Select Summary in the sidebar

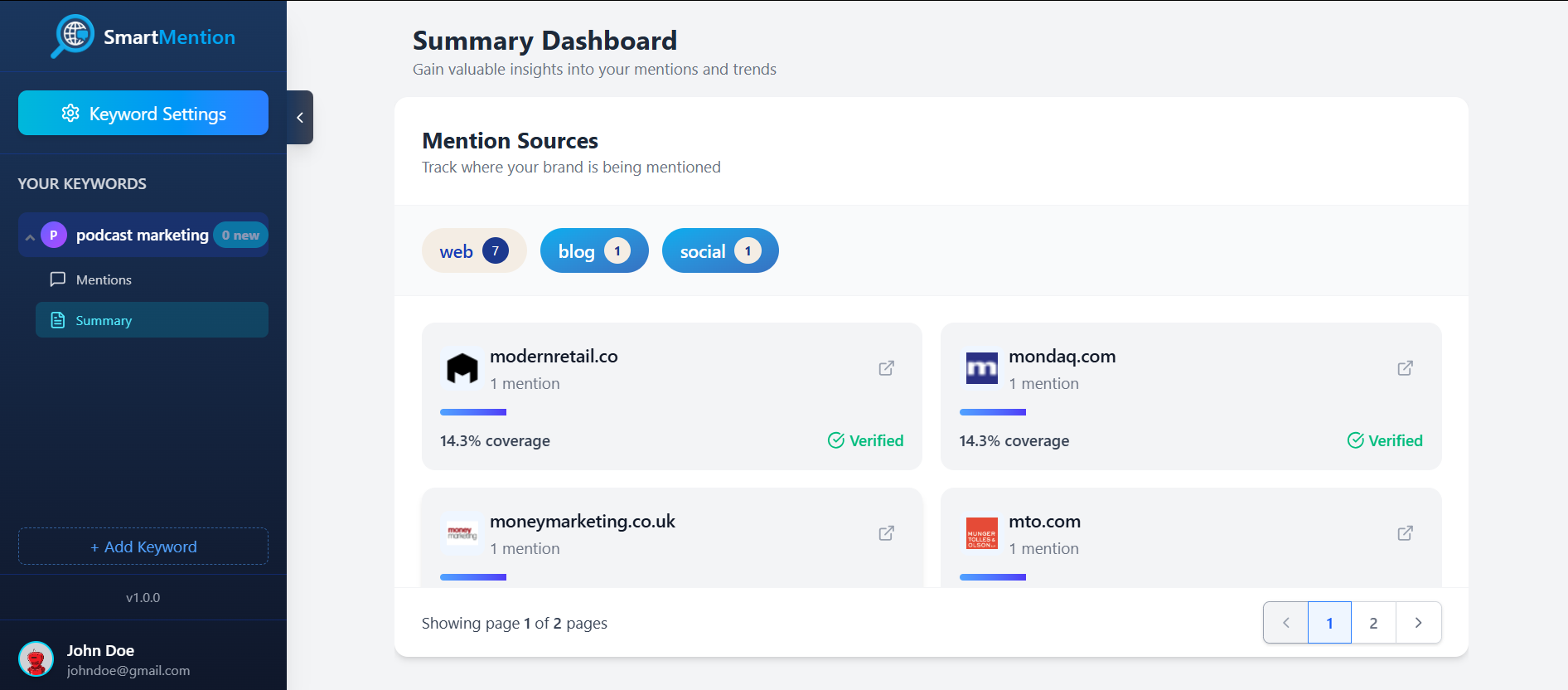tap(104, 321)
